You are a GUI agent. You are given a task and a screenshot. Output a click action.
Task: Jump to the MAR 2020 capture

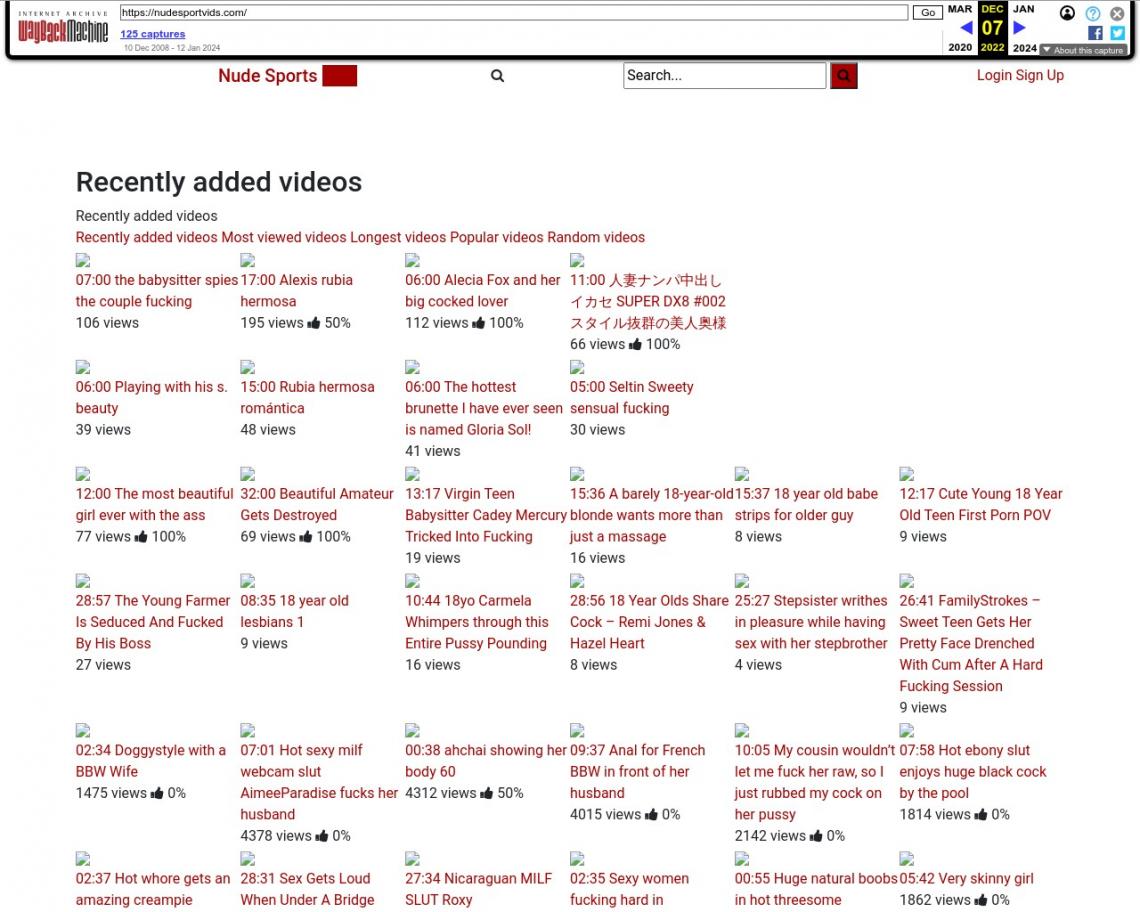point(960,9)
